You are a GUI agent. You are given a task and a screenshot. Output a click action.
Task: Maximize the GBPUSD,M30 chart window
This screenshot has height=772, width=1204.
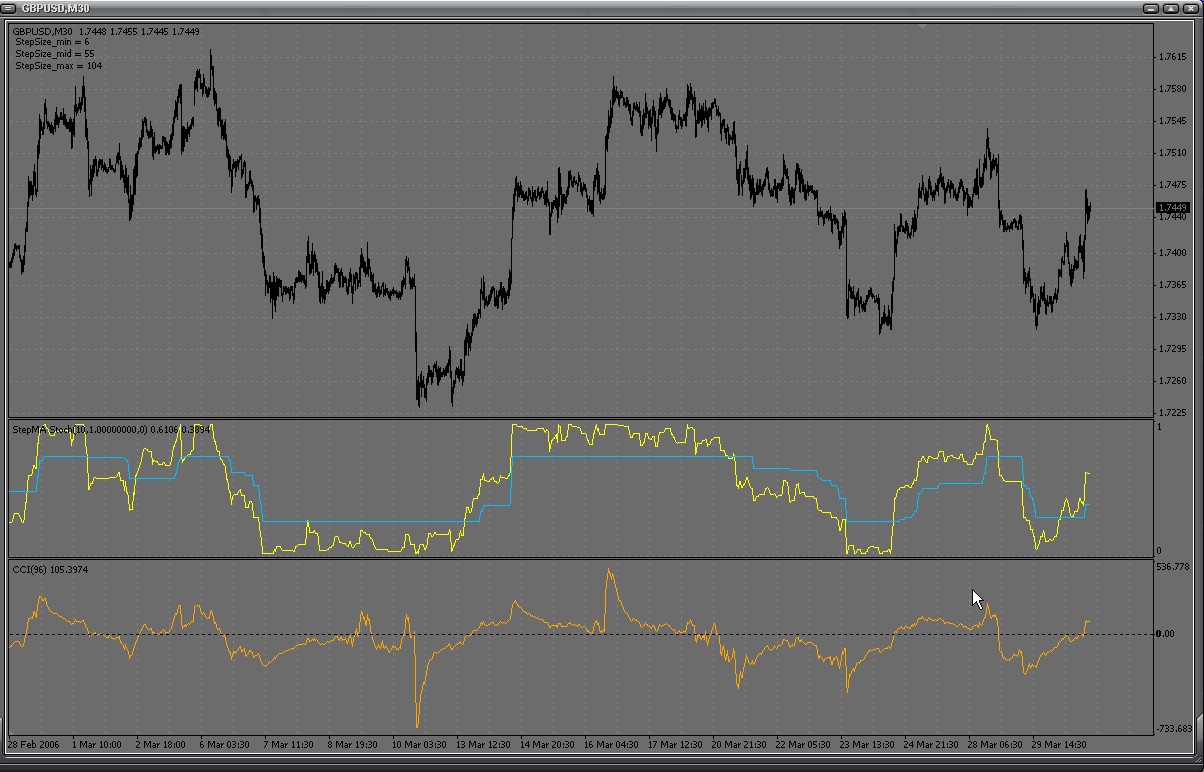click(x=1171, y=8)
